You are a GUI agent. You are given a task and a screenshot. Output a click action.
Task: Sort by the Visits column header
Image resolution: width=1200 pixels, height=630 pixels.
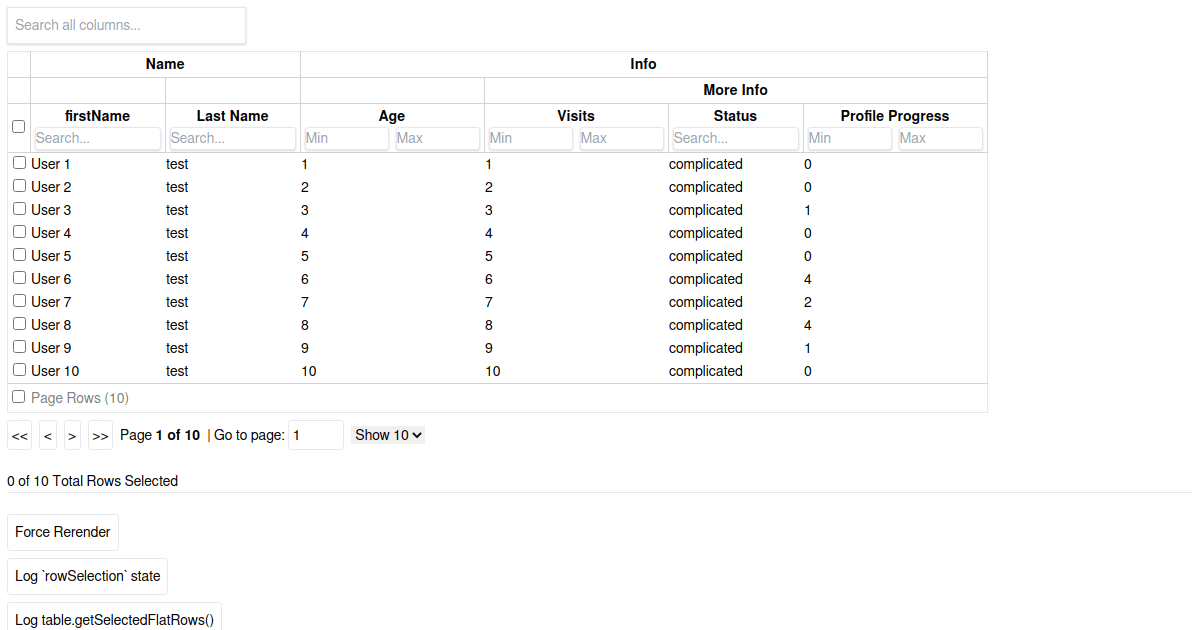576,116
